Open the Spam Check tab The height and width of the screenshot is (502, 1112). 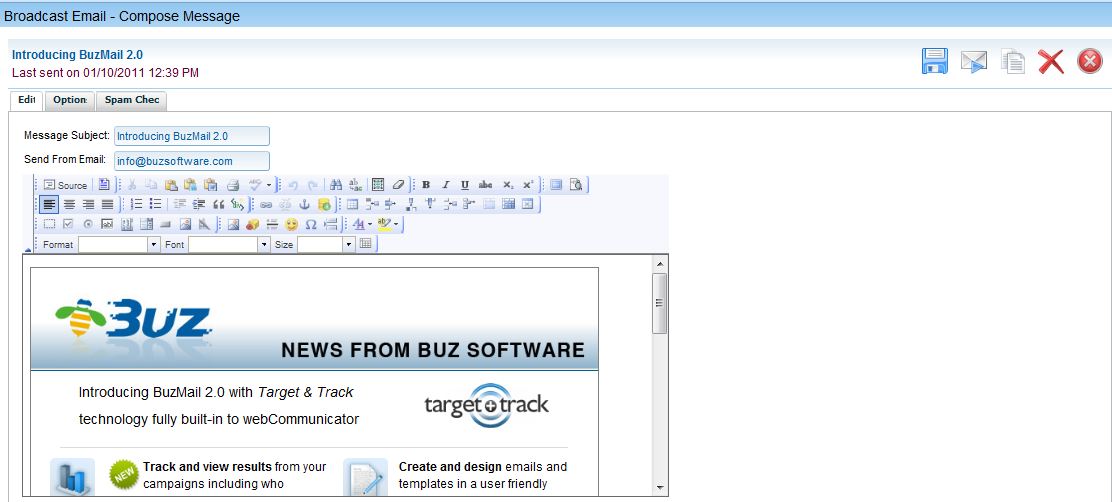132,101
